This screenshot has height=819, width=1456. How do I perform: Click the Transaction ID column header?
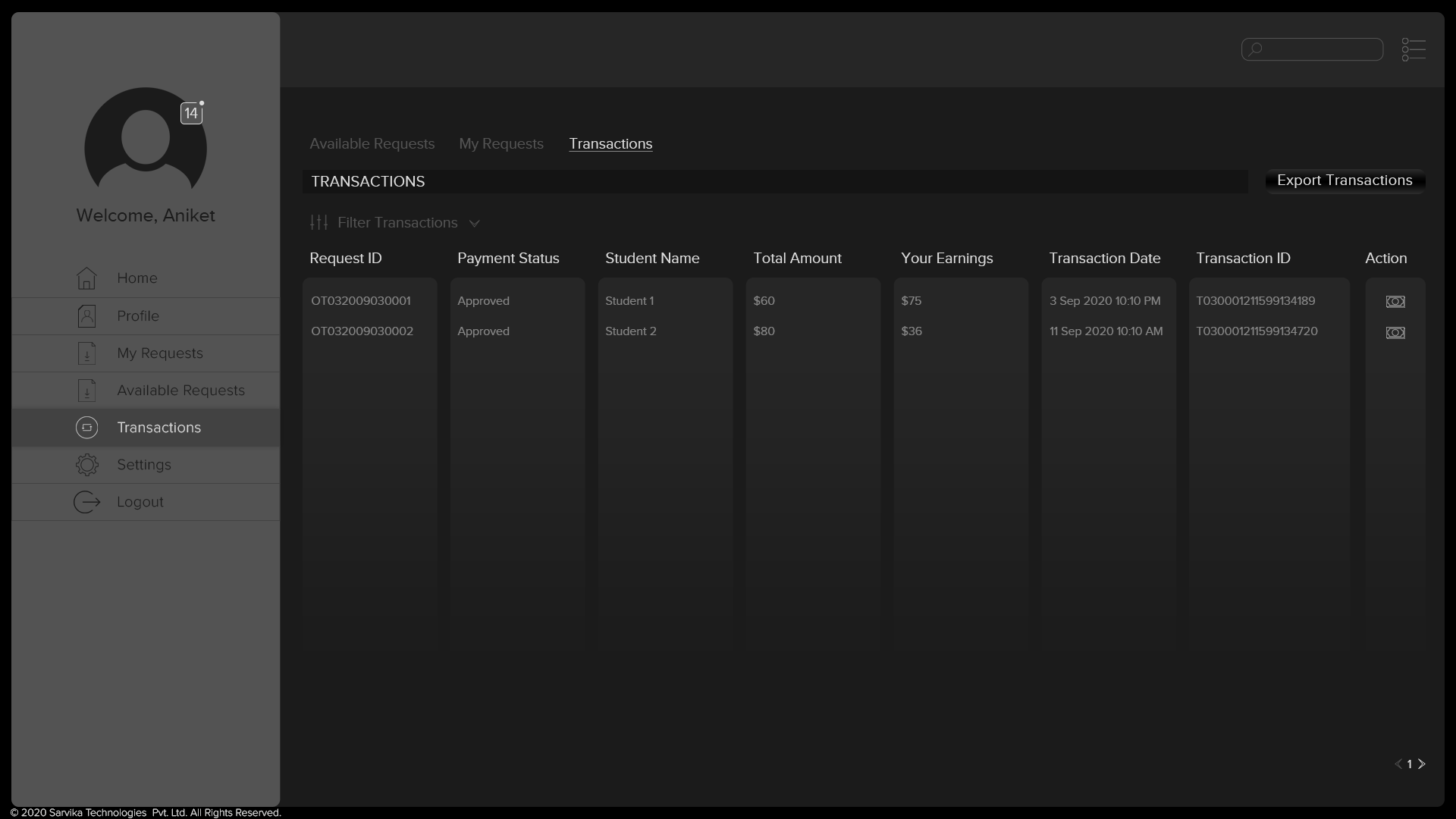coord(1243,259)
